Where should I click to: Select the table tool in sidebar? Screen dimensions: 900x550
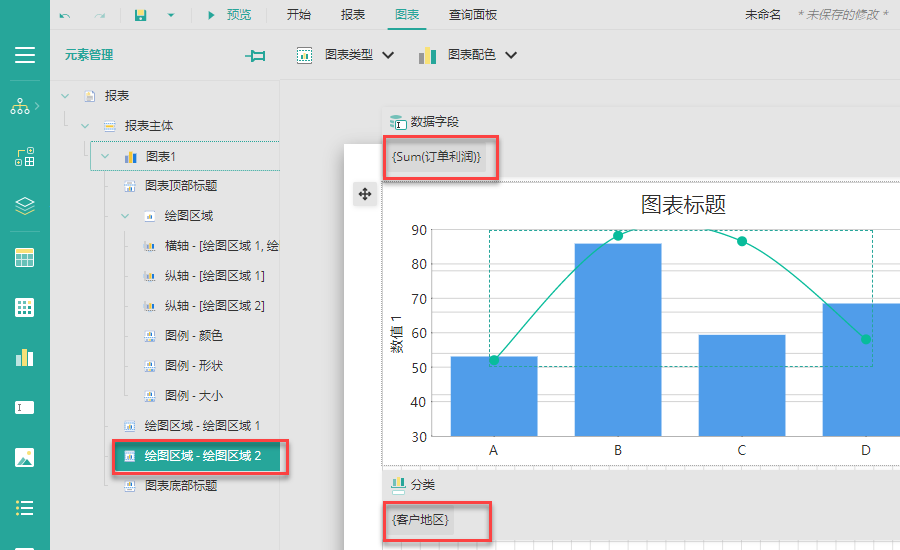click(25, 258)
